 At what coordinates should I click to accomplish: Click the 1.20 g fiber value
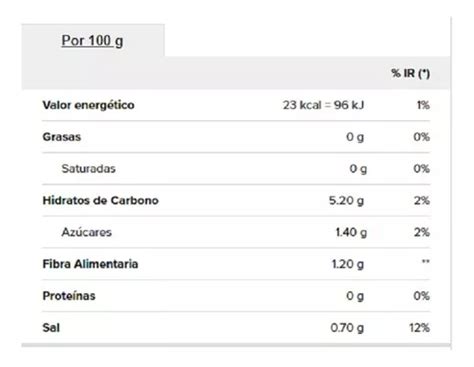point(348,264)
